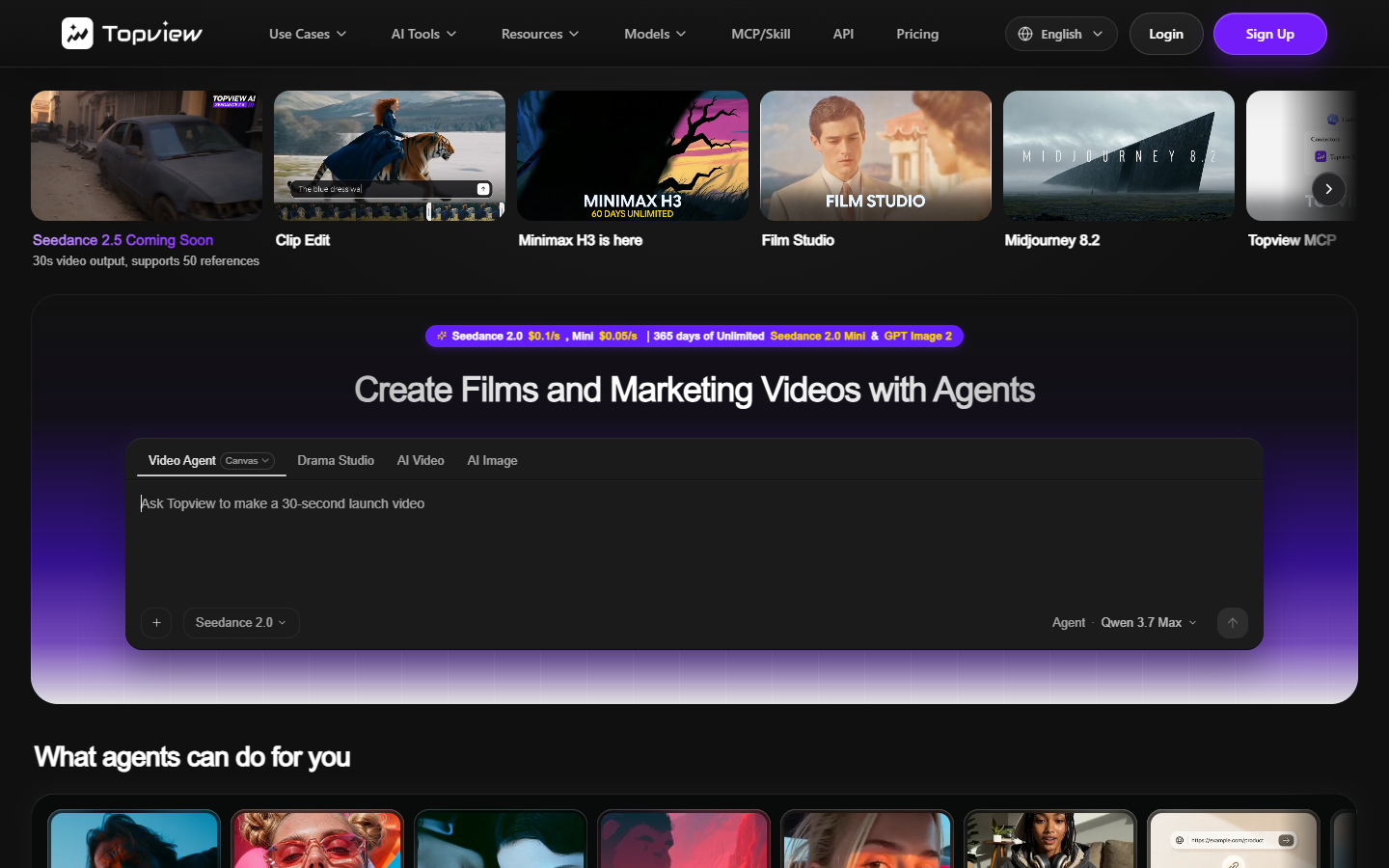Image resolution: width=1389 pixels, height=868 pixels.
Task: Select the Video Agent tab
Action: pyautogui.click(x=181, y=460)
